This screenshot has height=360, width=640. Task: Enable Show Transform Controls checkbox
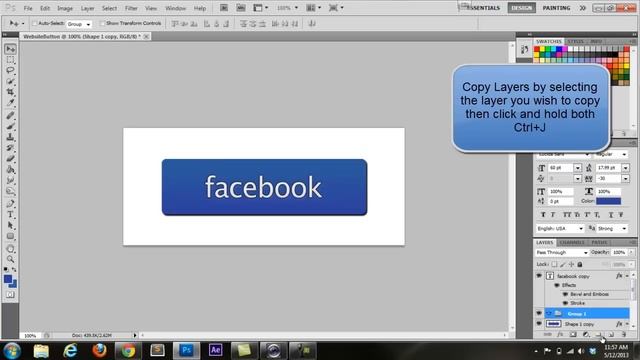pyautogui.click(x=102, y=24)
